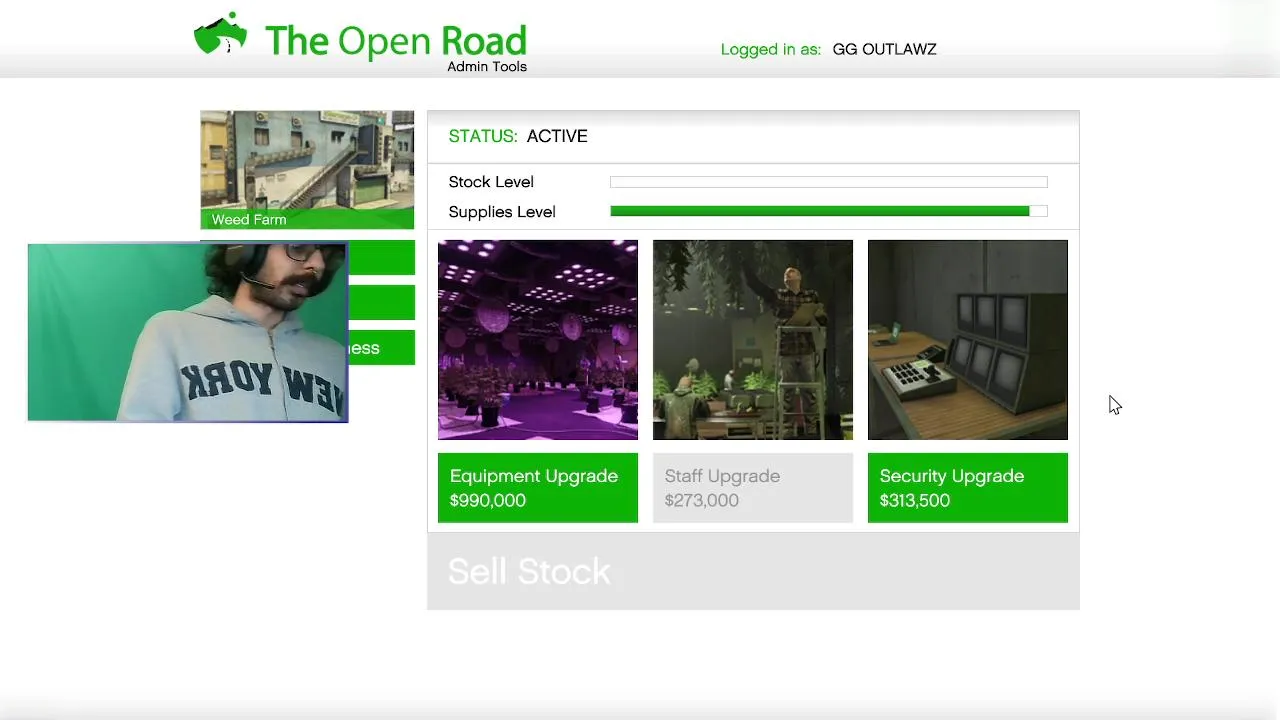The width and height of the screenshot is (1280, 720).
Task: Click the webcam overlay of the streamer
Action: point(188,332)
